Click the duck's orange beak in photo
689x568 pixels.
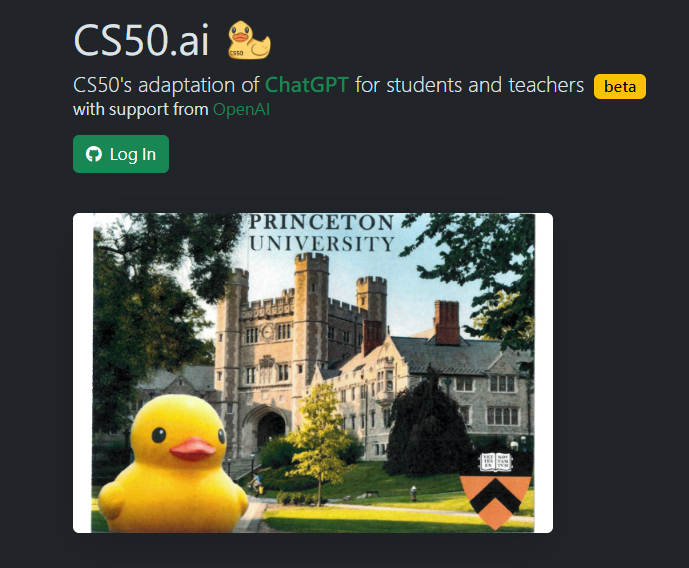point(193,449)
